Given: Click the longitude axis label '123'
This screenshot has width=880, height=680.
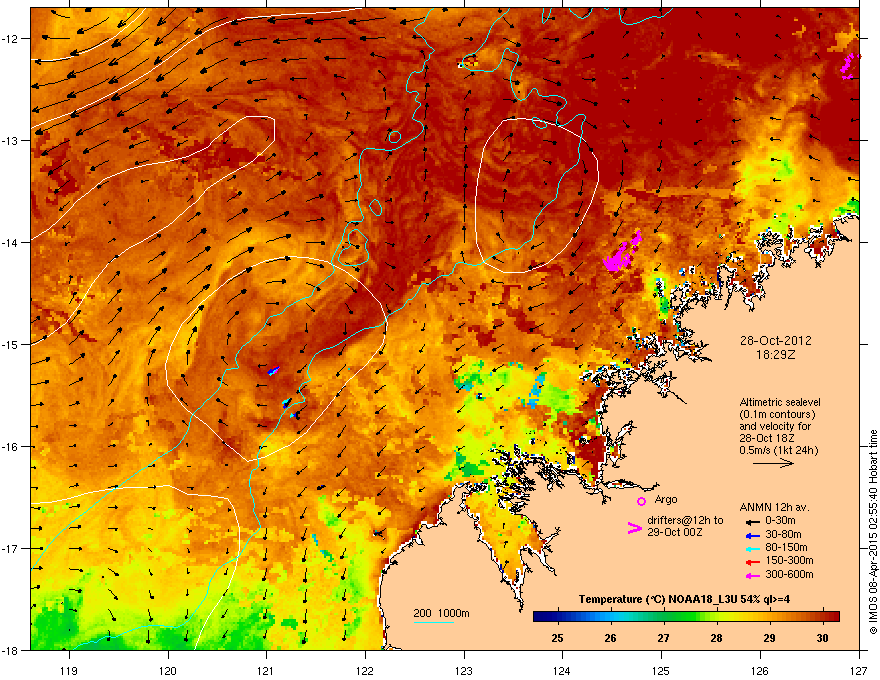Looking at the screenshot, I should point(464,671).
